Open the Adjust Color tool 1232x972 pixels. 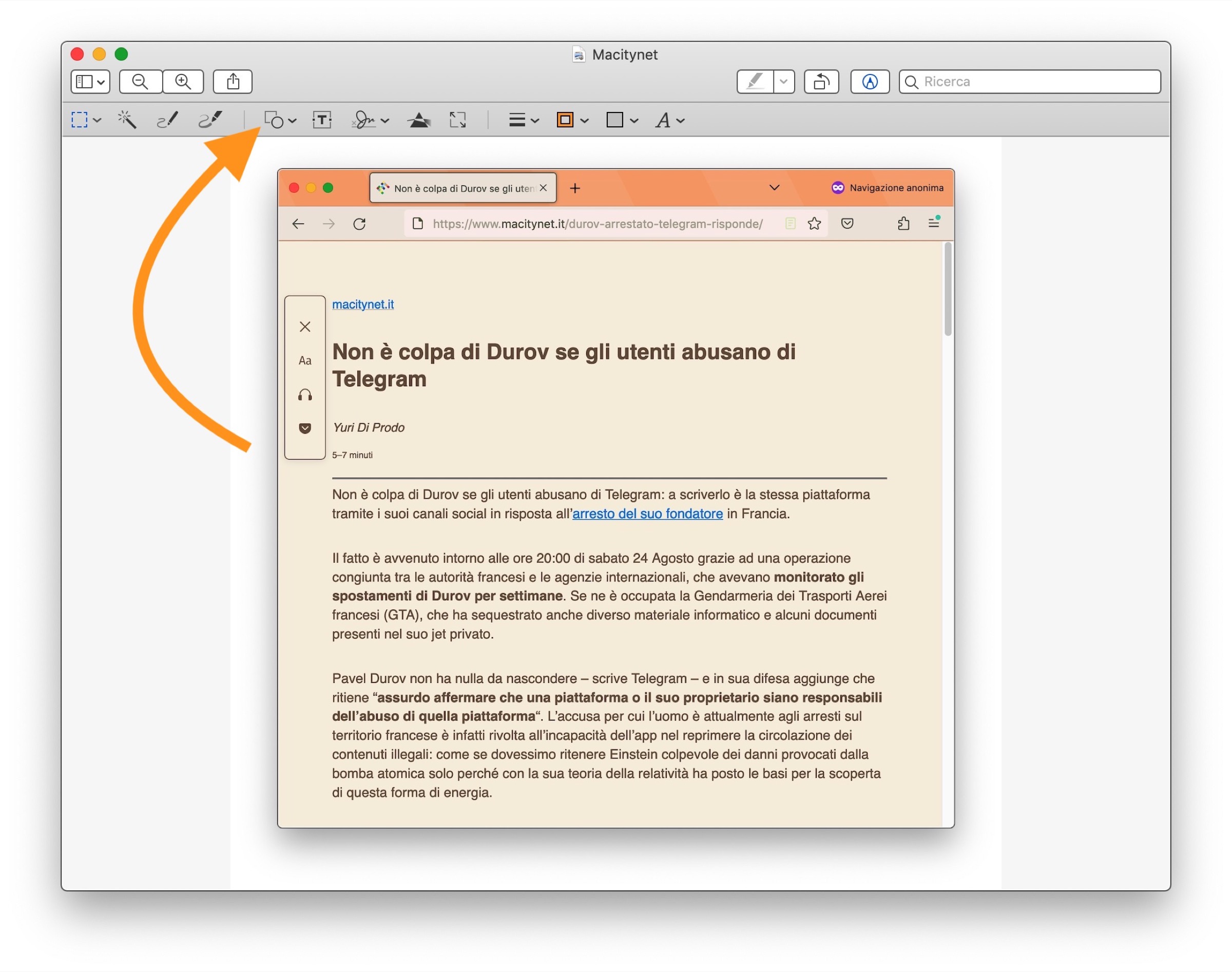coord(419,120)
